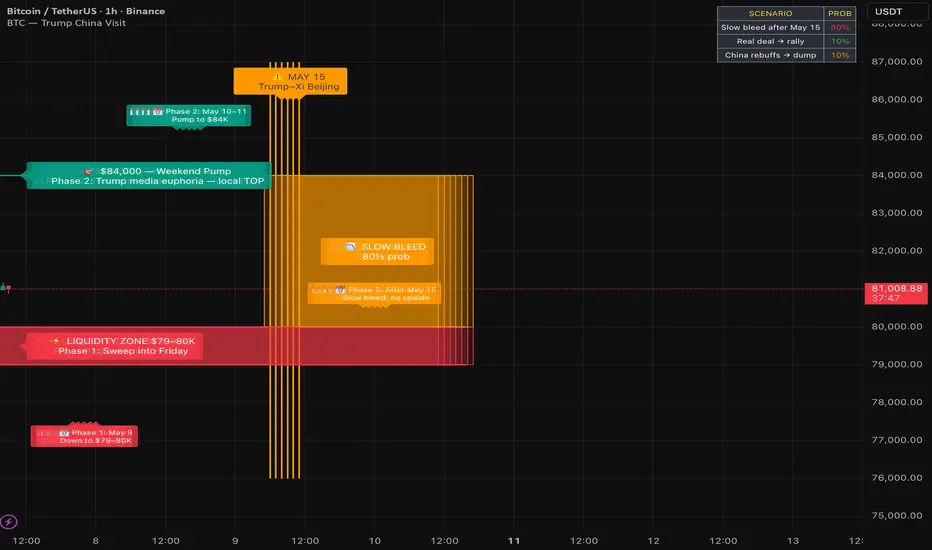Click the 76,000.00 price axis label
The width and height of the screenshot is (932, 550).
pos(896,477)
